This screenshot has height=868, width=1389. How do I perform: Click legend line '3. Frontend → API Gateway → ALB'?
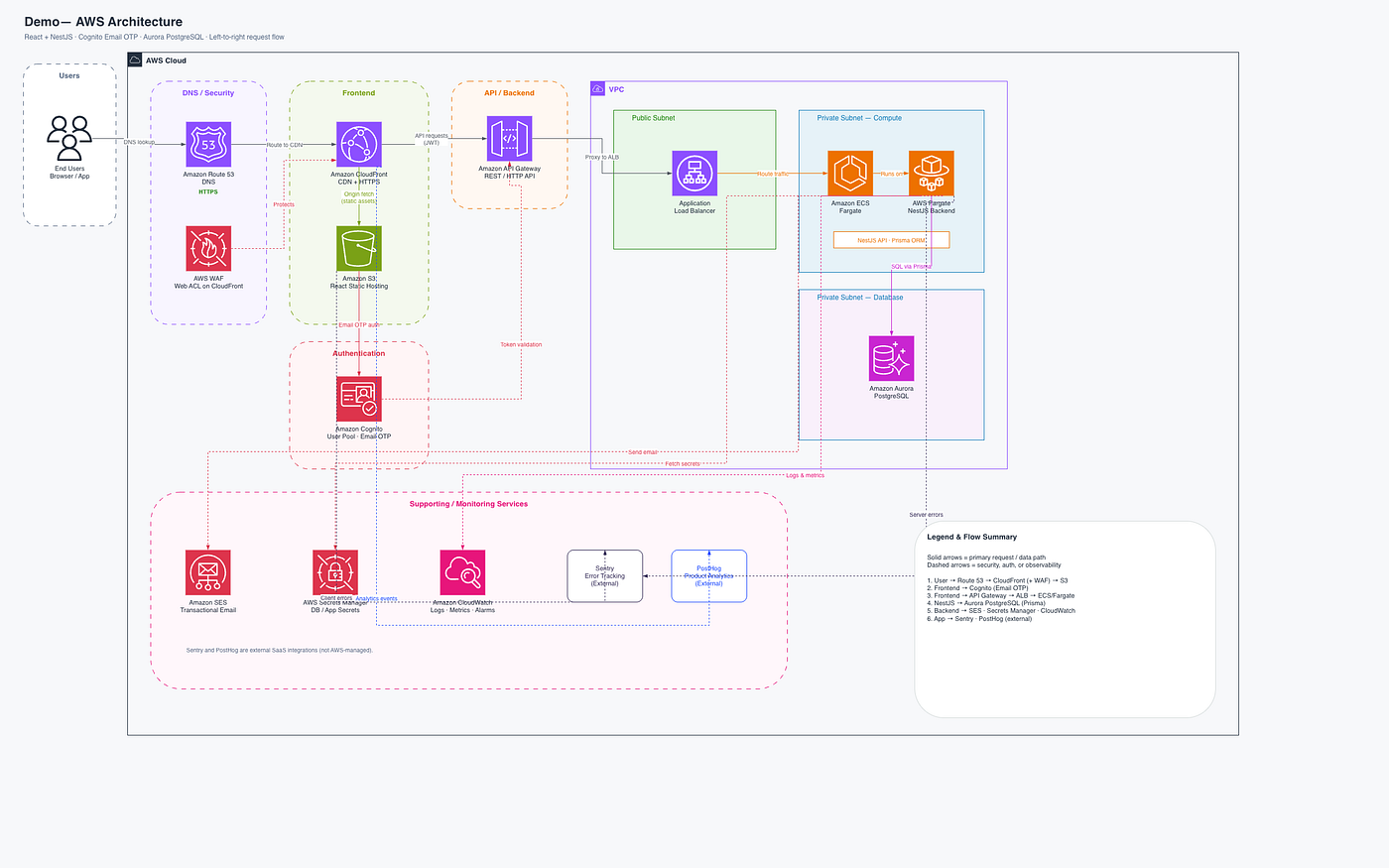pyautogui.click(x=1001, y=595)
